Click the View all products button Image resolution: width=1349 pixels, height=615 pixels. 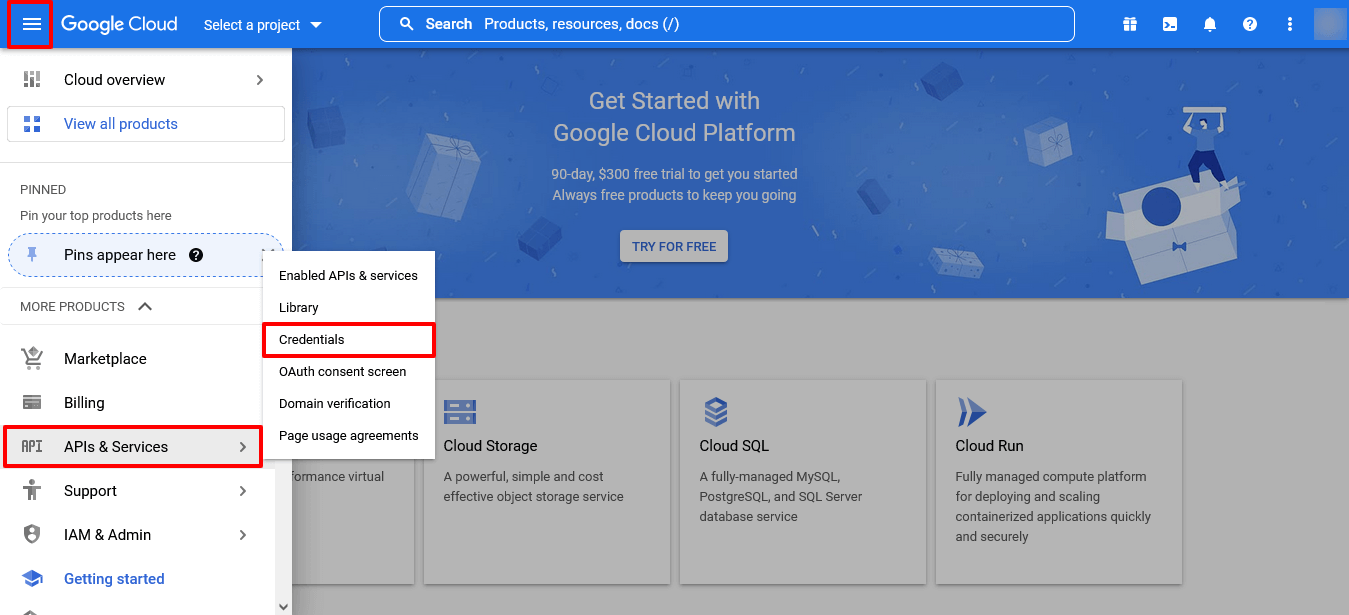coord(146,124)
